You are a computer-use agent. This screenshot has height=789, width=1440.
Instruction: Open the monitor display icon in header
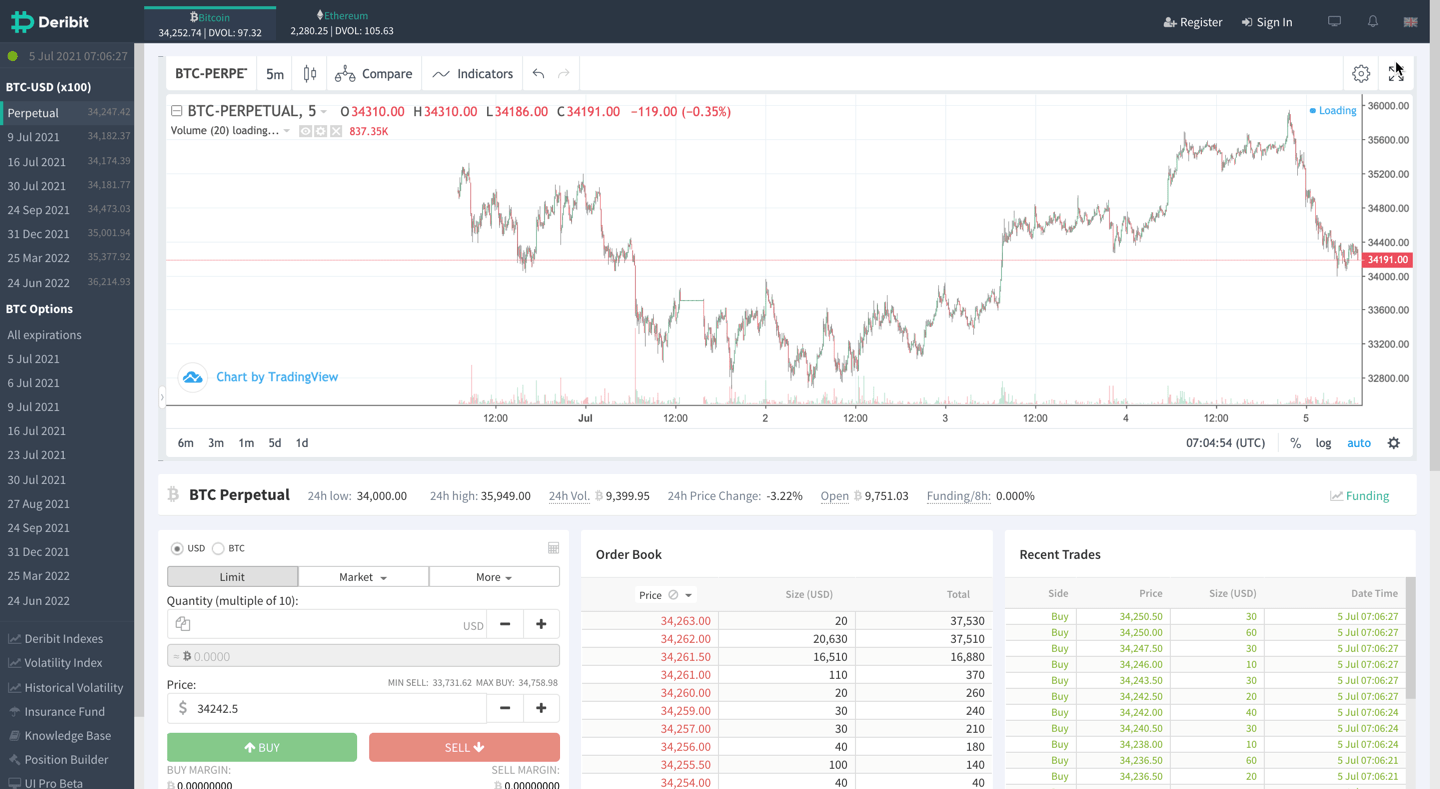tap(1334, 22)
